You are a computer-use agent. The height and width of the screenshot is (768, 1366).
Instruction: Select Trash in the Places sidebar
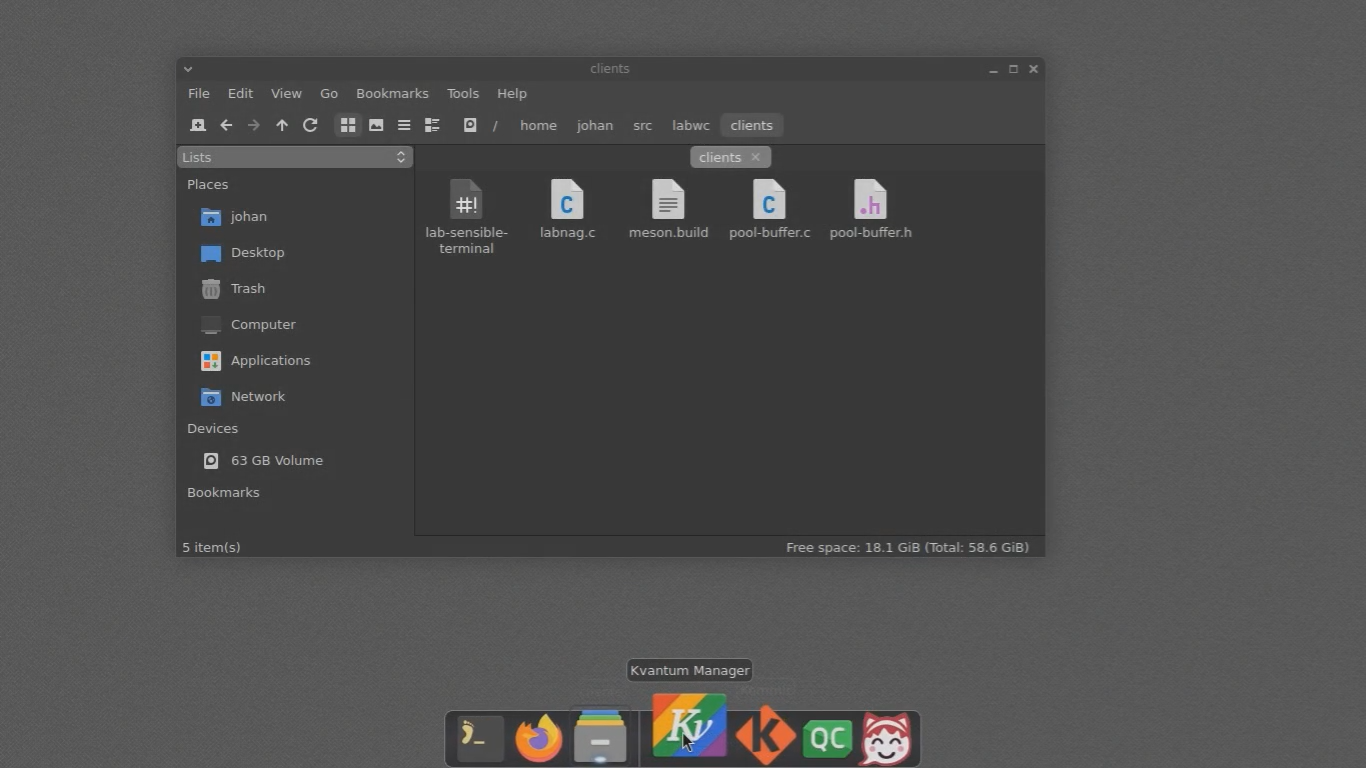coord(247,288)
